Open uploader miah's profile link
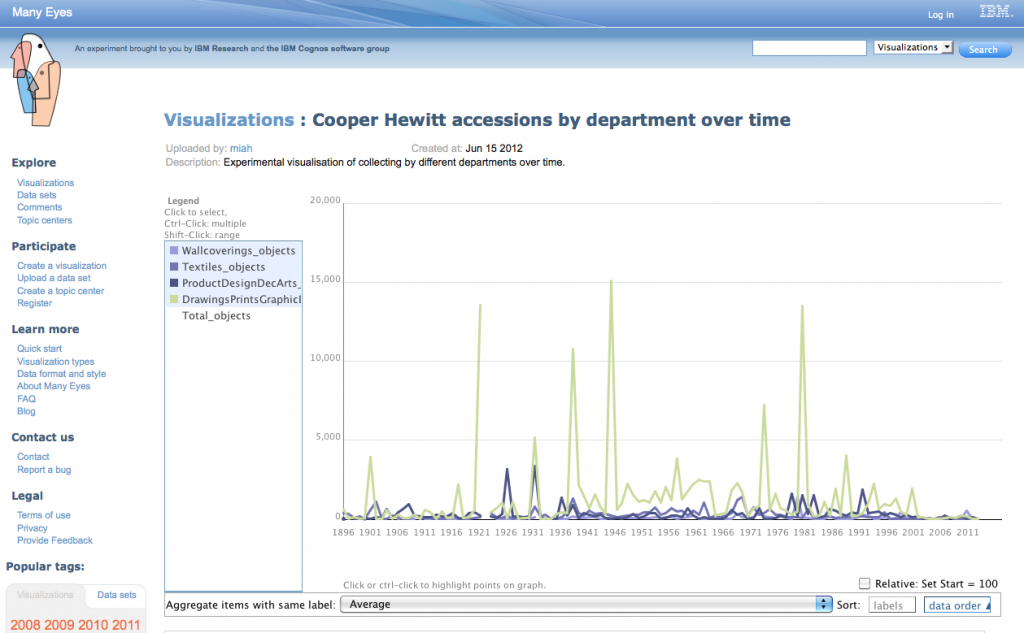The image size is (1024, 633). (241, 148)
